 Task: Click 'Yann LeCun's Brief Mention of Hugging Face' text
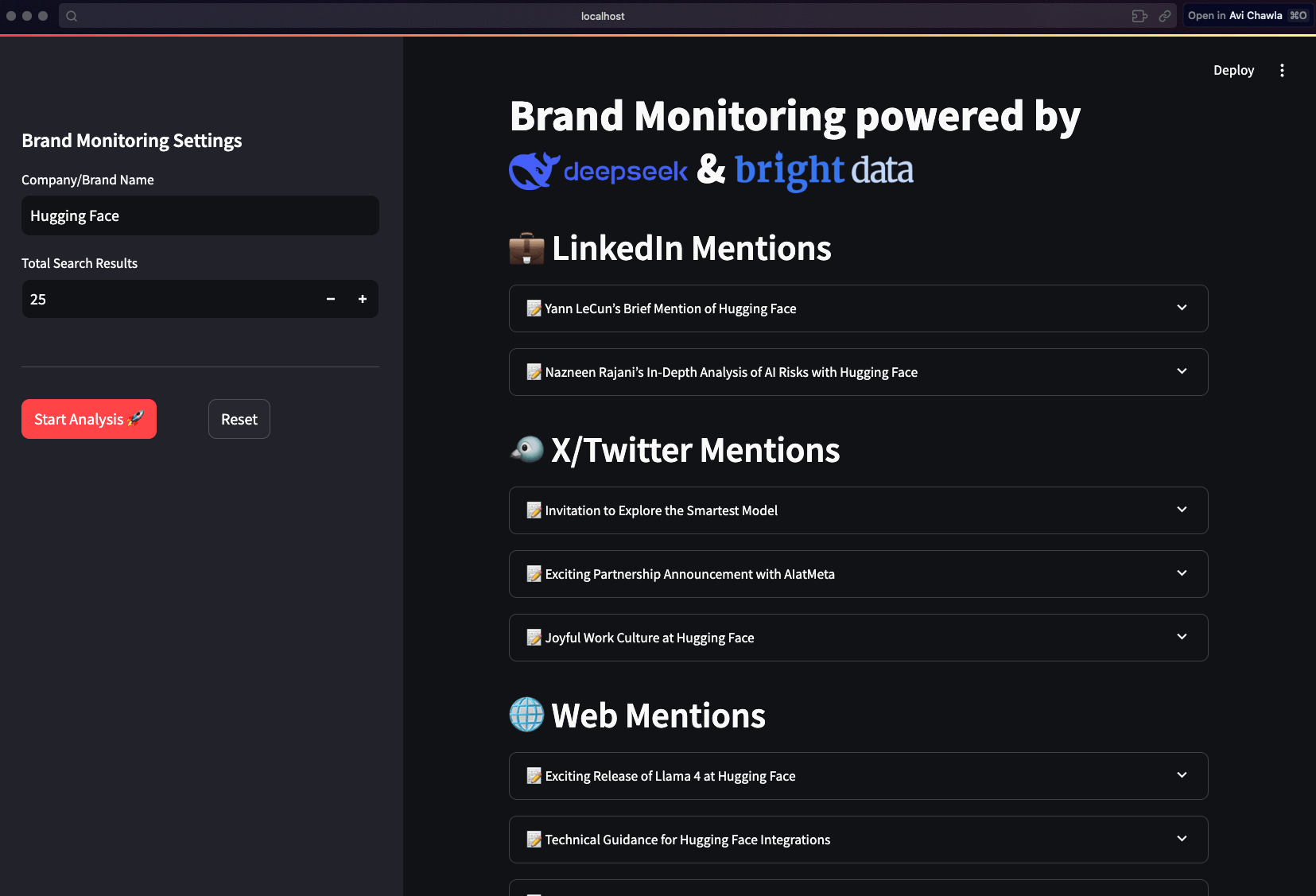coord(670,308)
